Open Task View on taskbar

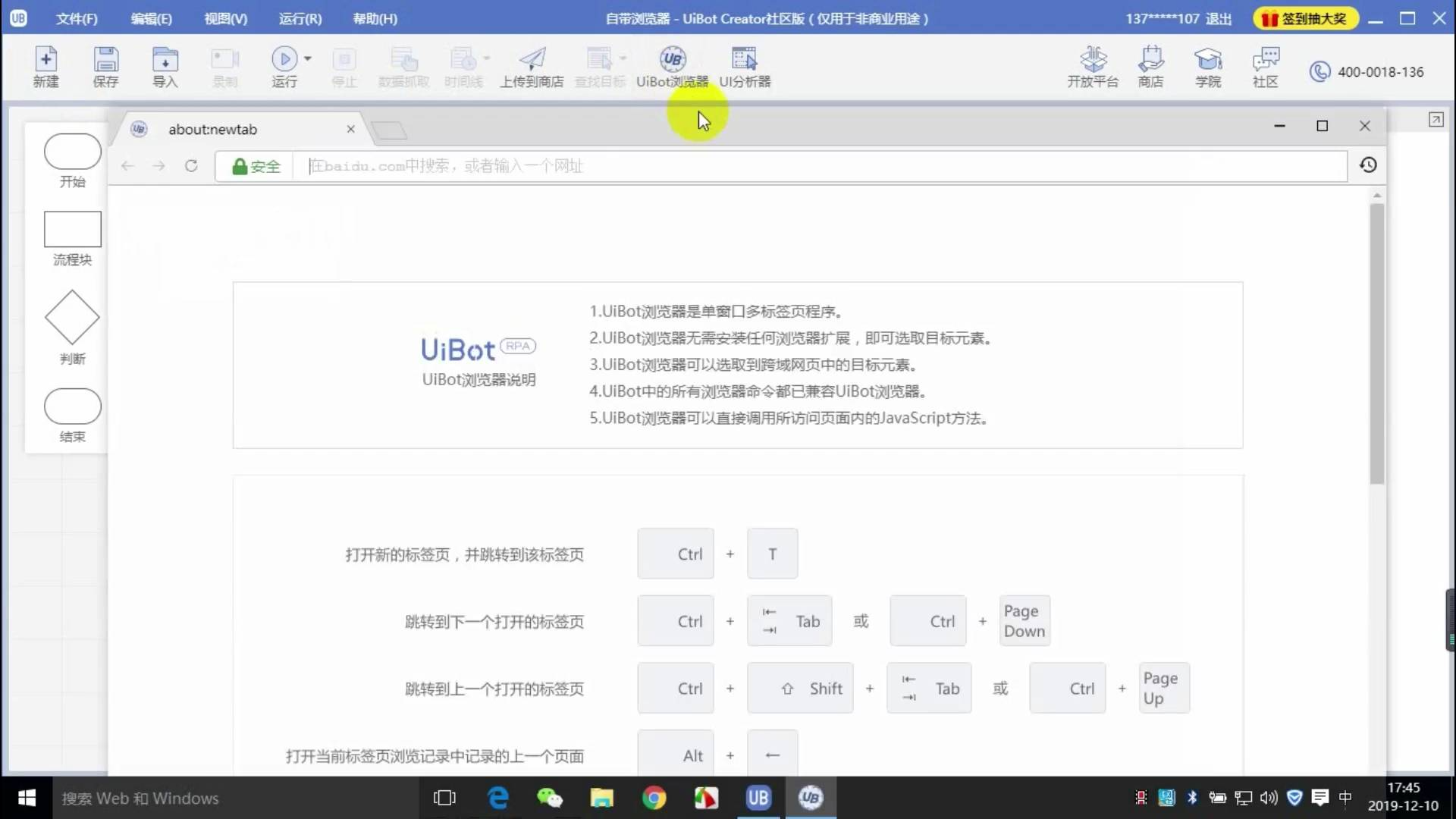(444, 798)
